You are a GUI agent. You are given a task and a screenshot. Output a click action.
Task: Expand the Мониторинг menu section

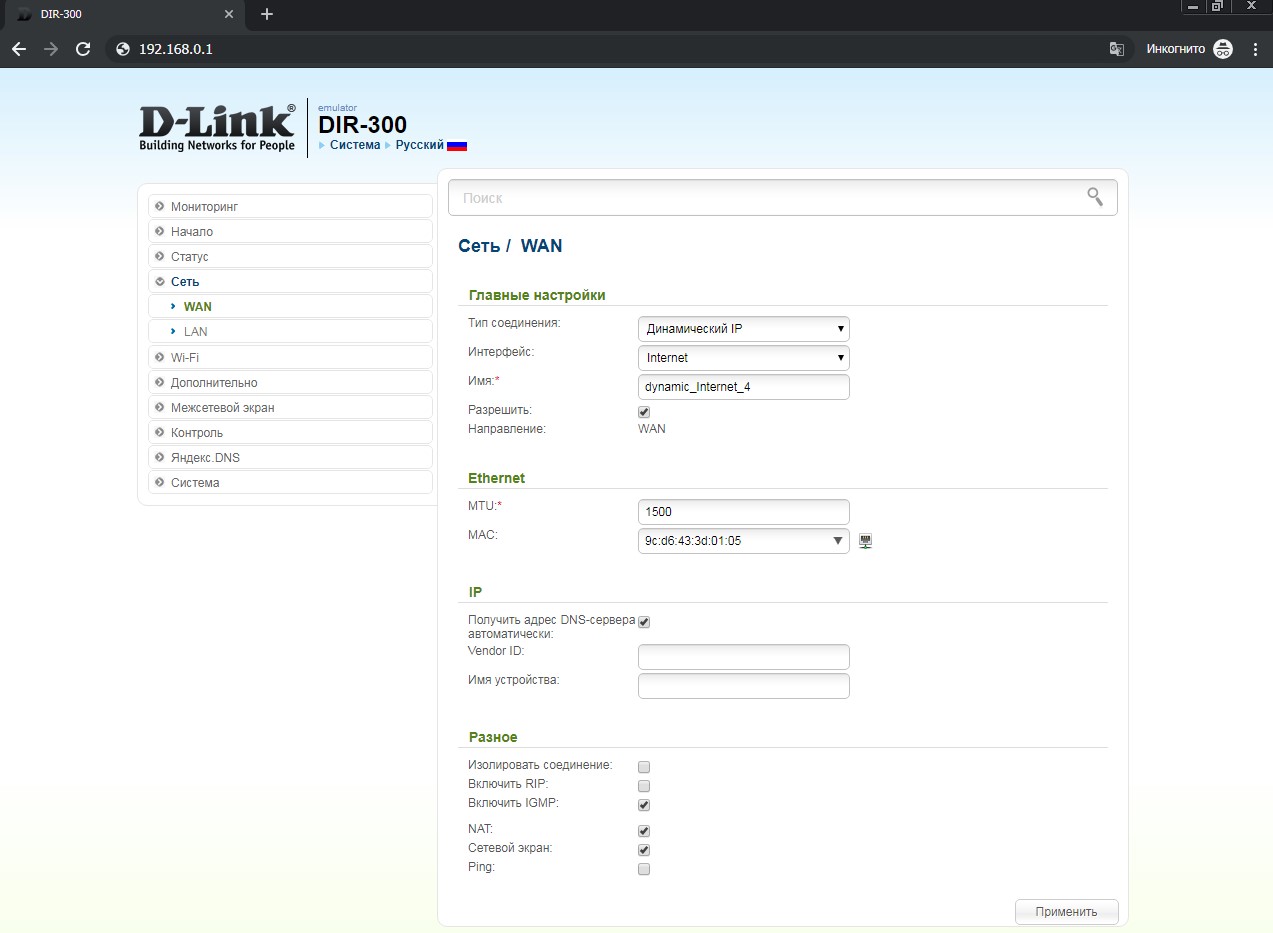pos(290,206)
